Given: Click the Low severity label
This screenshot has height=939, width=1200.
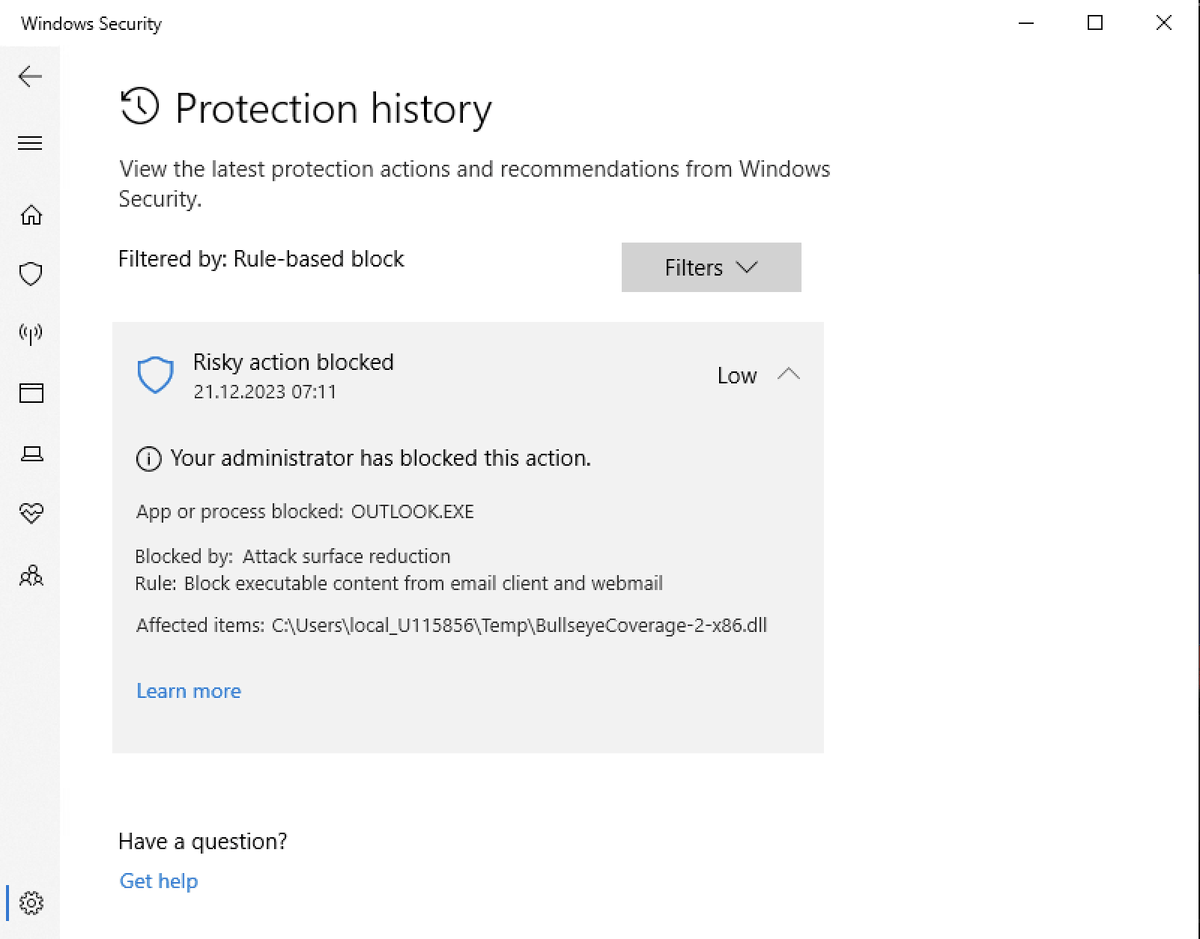Looking at the screenshot, I should click(x=737, y=376).
